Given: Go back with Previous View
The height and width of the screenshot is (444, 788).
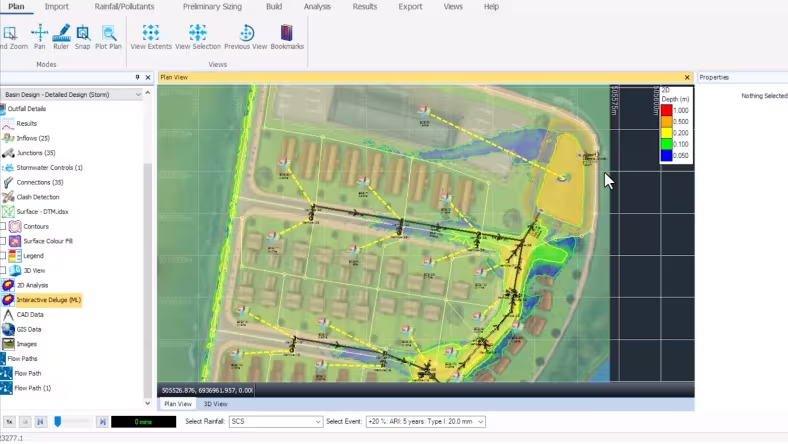Looking at the screenshot, I should click(x=246, y=37).
